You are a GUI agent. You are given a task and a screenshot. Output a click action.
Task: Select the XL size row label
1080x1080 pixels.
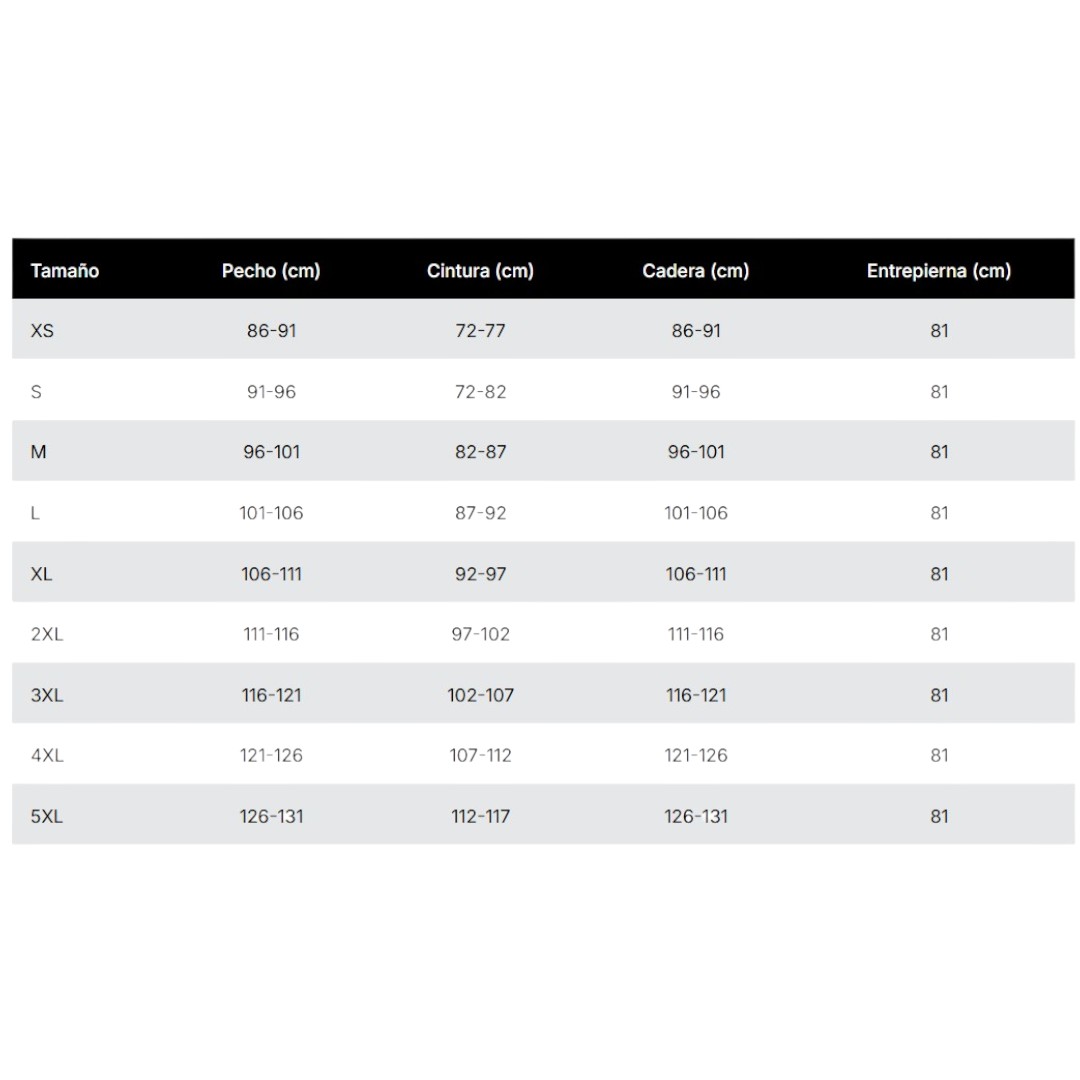42,574
